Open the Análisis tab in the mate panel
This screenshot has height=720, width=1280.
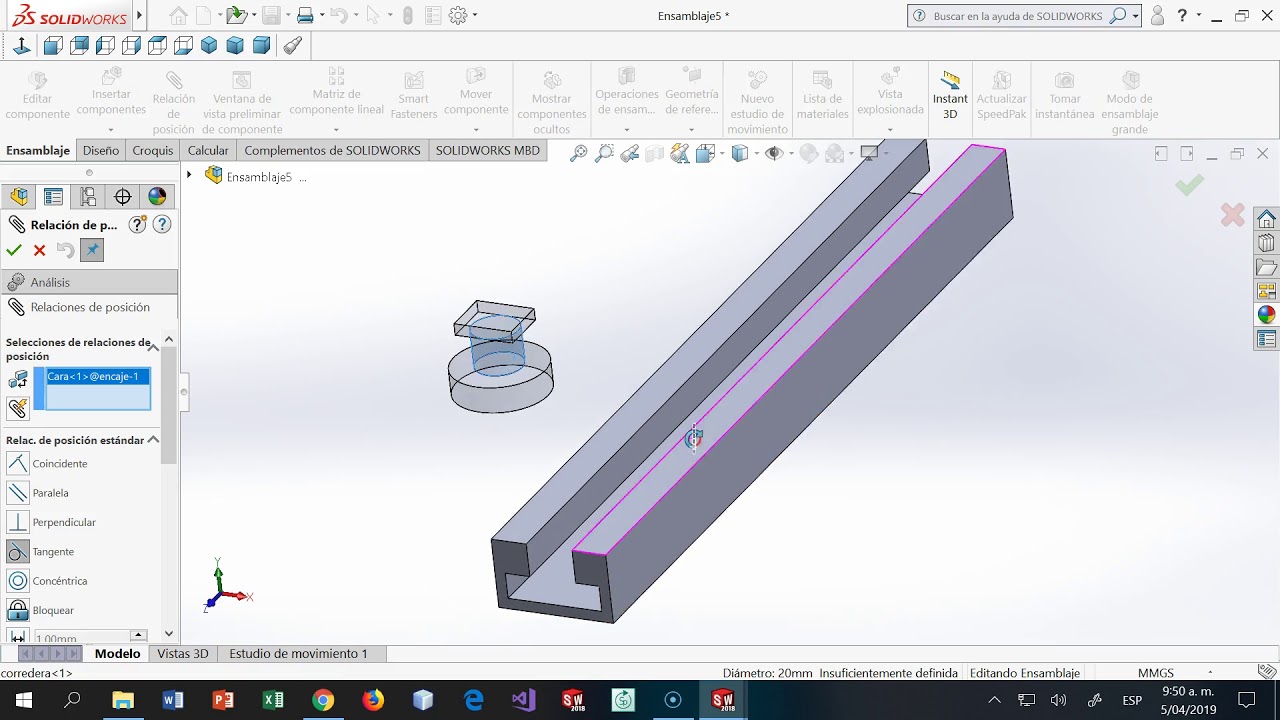click(89, 282)
